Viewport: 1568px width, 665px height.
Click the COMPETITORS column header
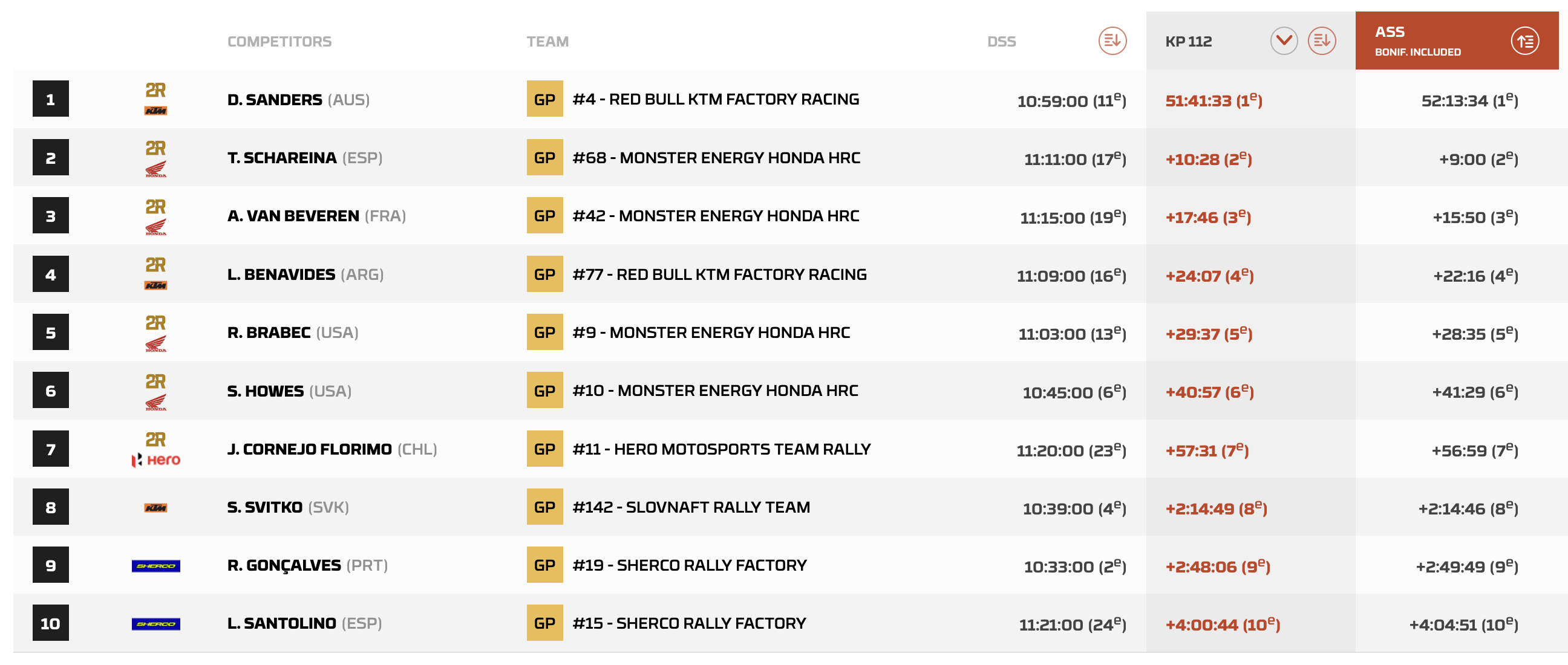point(279,41)
